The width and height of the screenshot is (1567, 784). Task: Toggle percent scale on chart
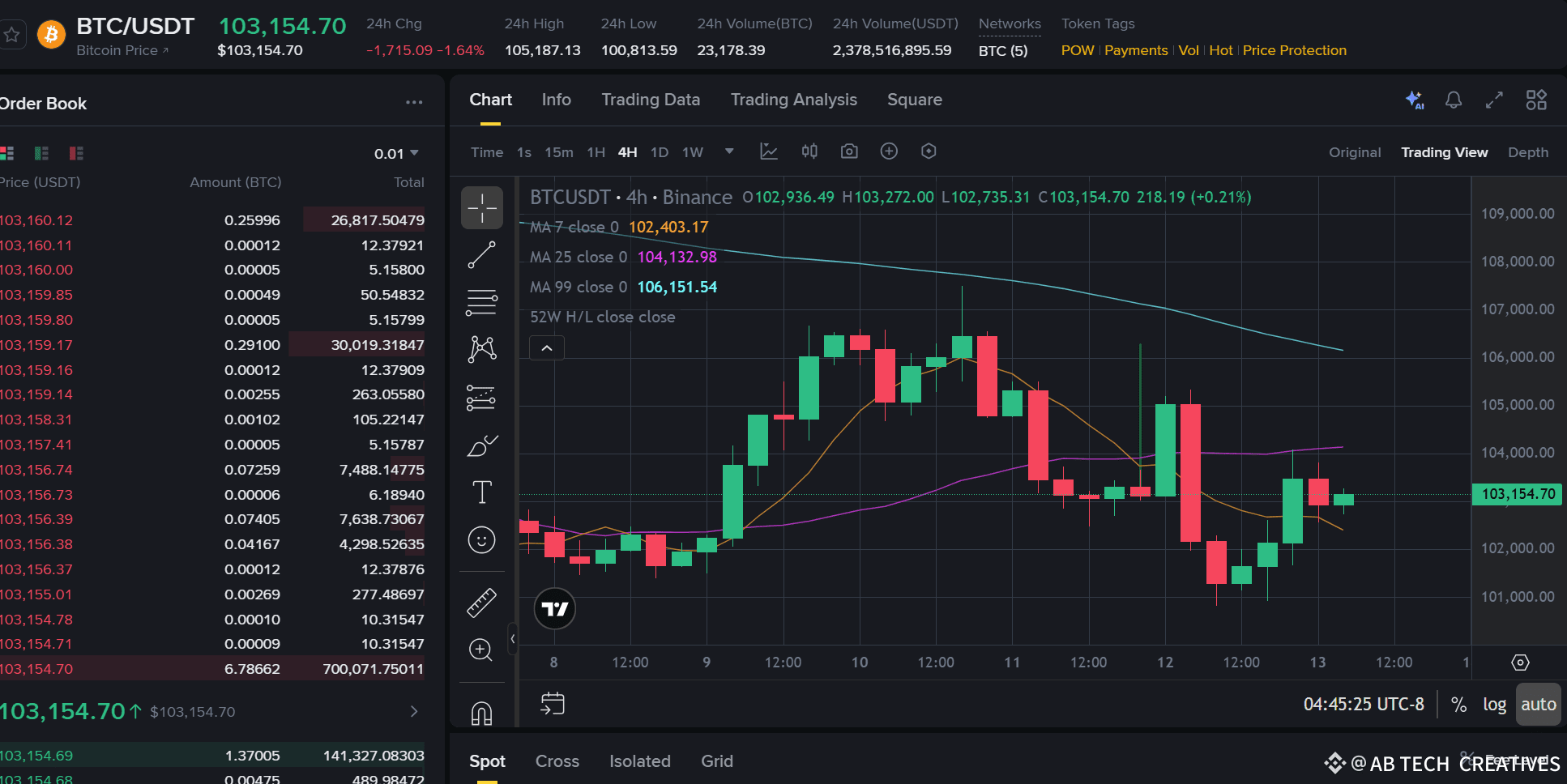(x=1458, y=705)
